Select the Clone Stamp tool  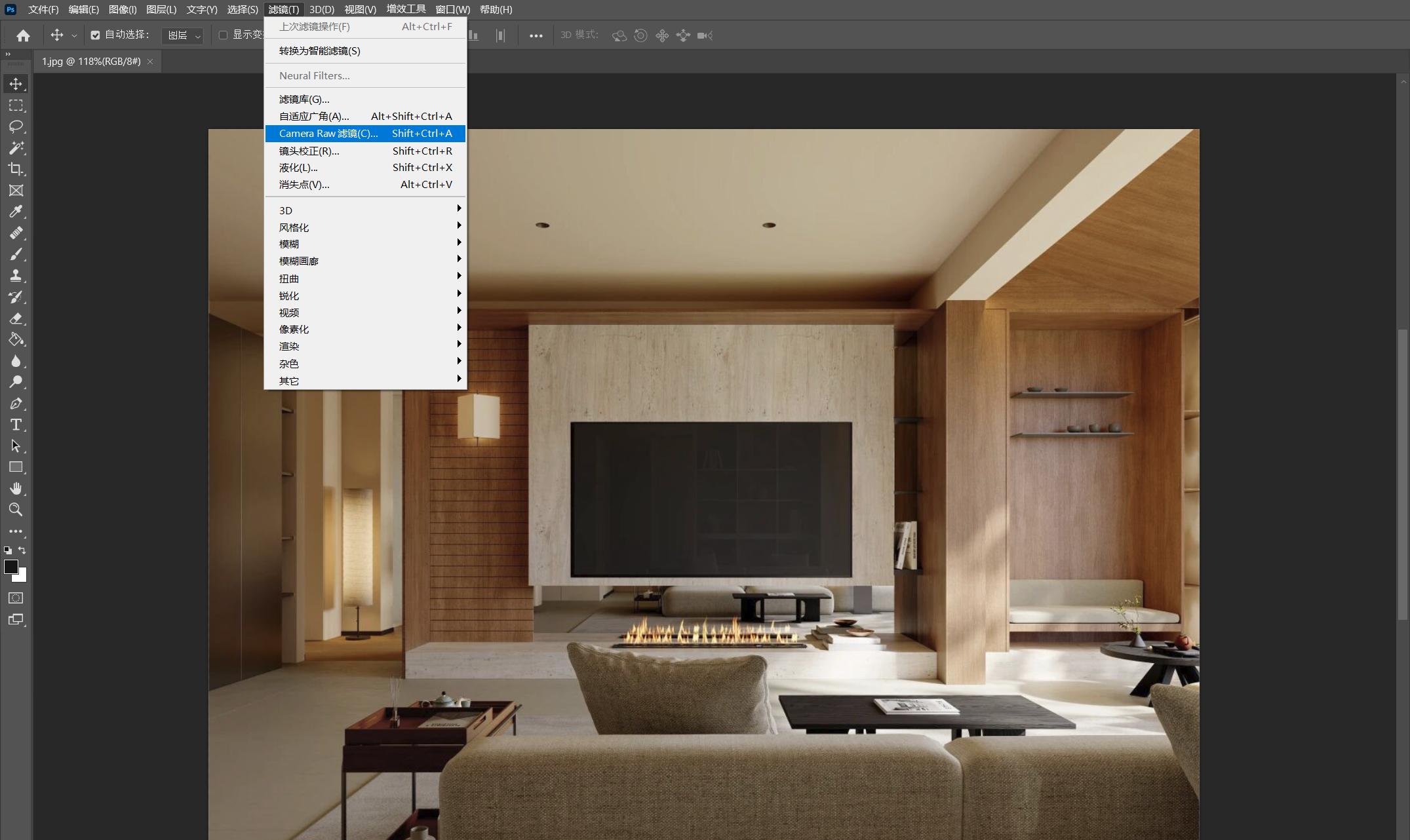point(16,275)
